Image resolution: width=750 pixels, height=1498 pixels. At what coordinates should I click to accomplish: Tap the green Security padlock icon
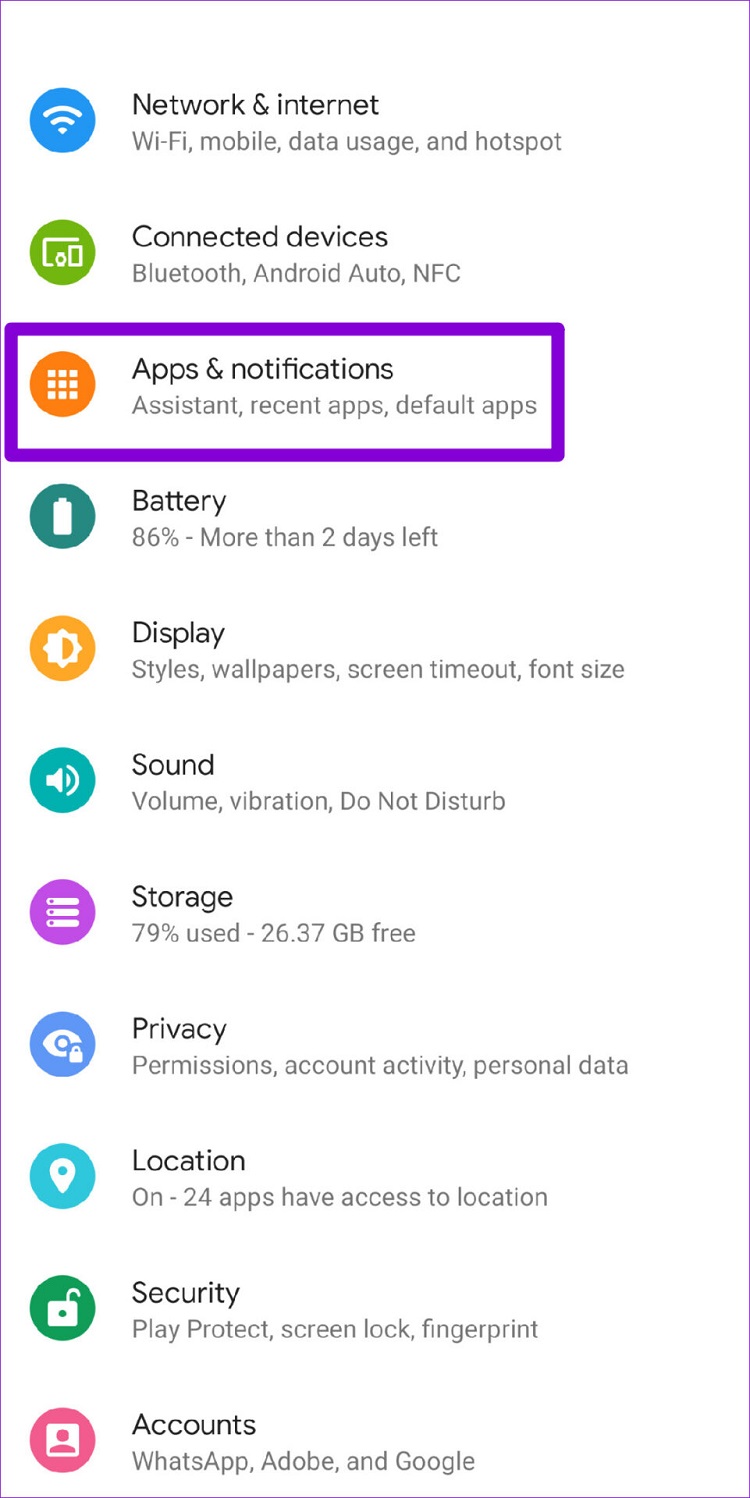[63, 1309]
